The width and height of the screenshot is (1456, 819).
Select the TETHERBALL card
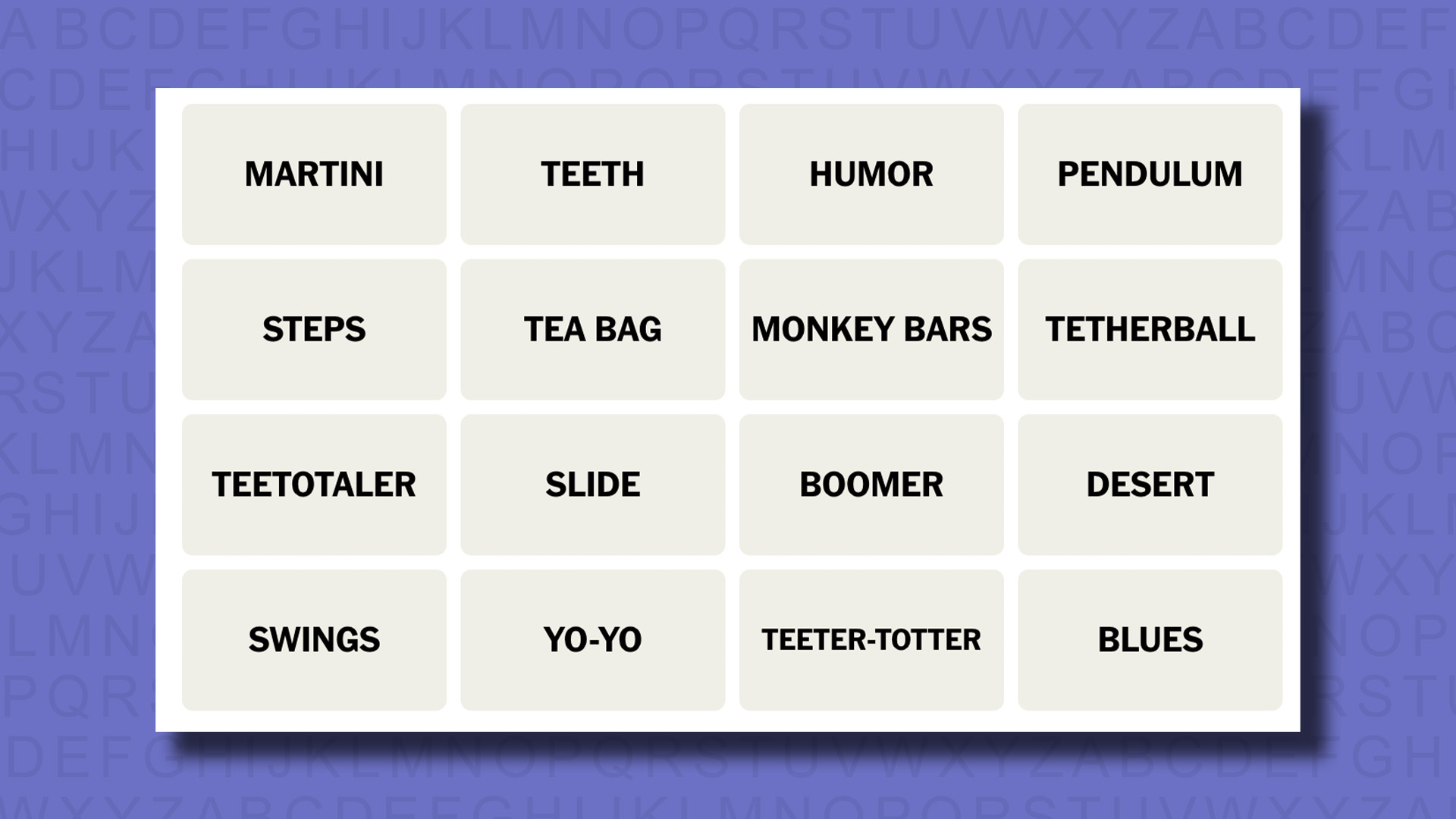tap(1149, 329)
